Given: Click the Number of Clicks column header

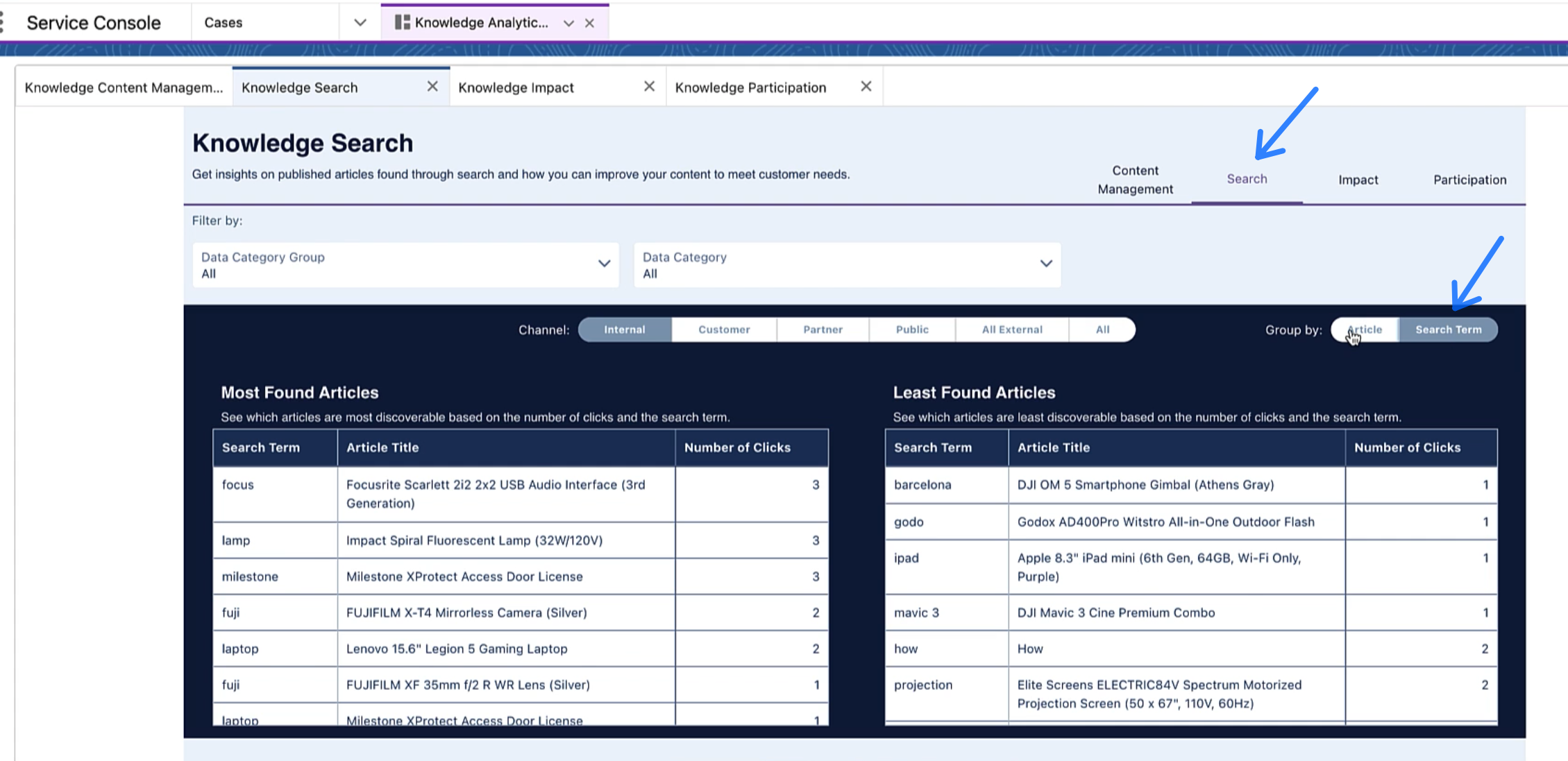Looking at the screenshot, I should tap(737, 447).
